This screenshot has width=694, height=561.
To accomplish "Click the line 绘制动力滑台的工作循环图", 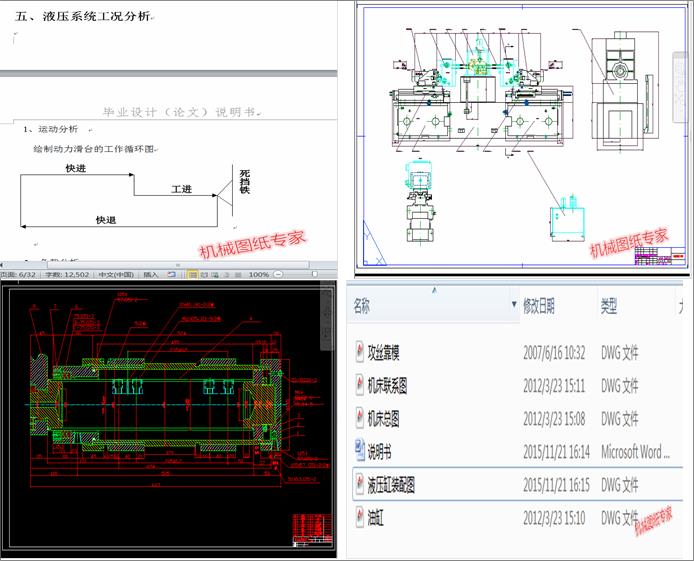I will tap(94, 149).
